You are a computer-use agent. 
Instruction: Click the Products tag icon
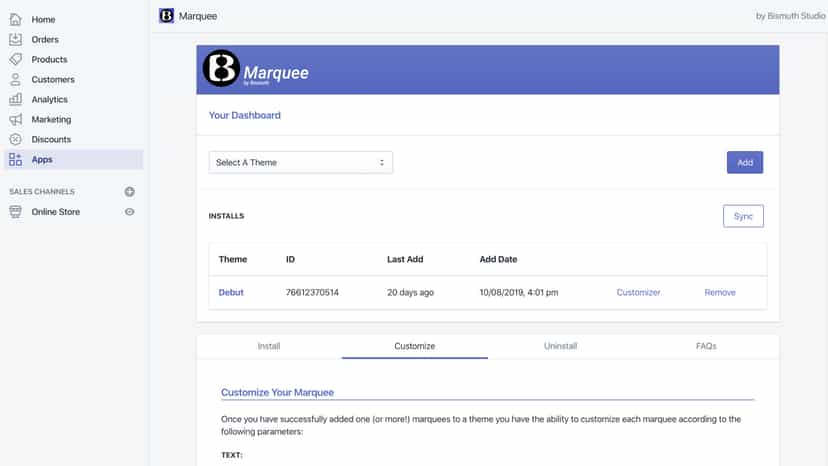[15, 59]
